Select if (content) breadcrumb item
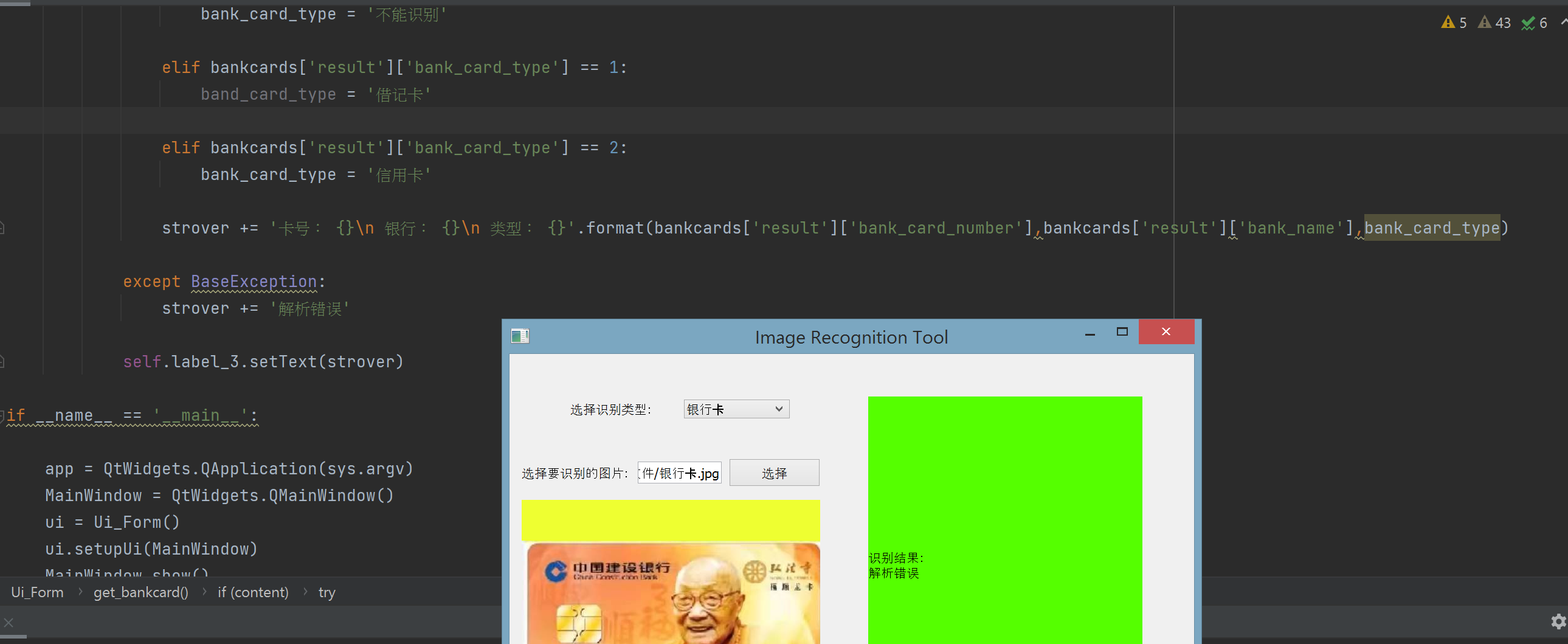 pyautogui.click(x=253, y=592)
